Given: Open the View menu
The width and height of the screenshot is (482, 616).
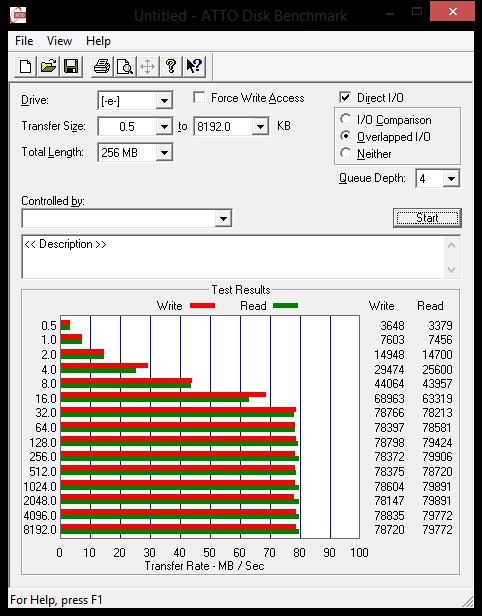Looking at the screenshot, I should (x=59, y=41).
